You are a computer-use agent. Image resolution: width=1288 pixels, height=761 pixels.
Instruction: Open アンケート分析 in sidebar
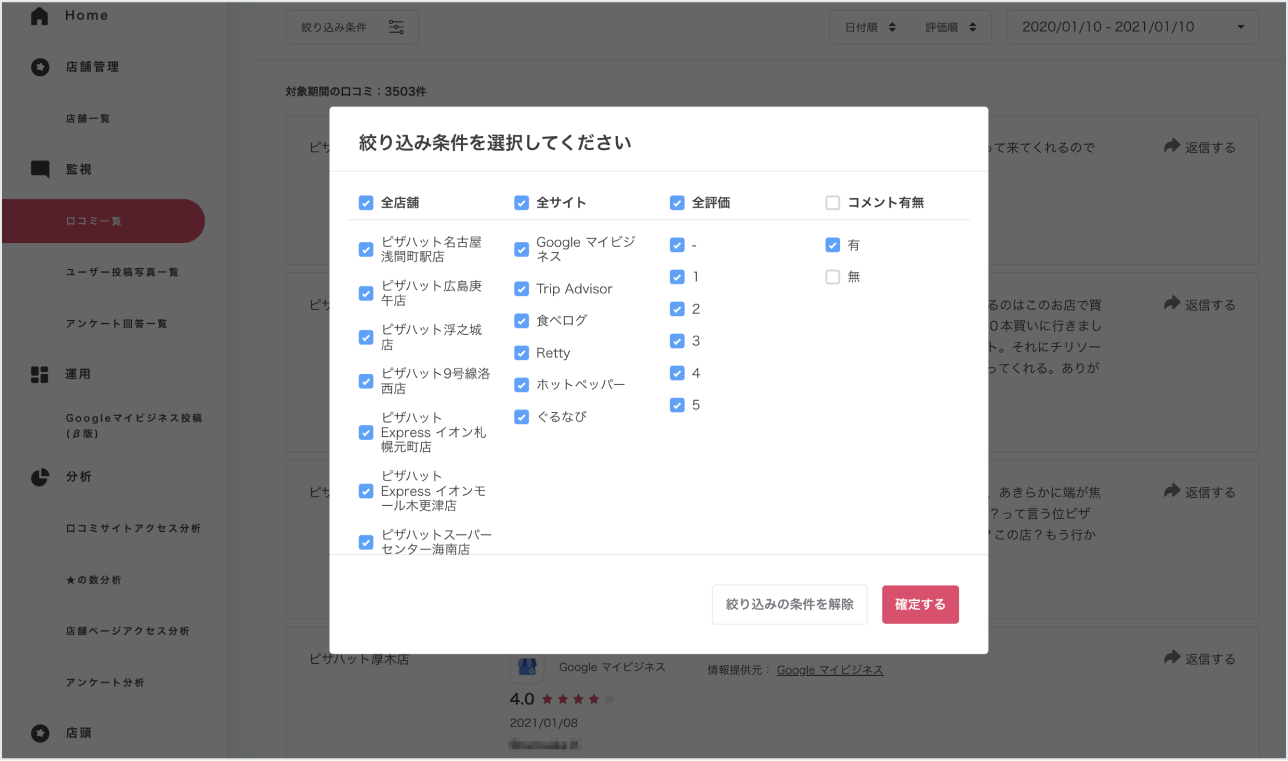click(x=105, y=682)
